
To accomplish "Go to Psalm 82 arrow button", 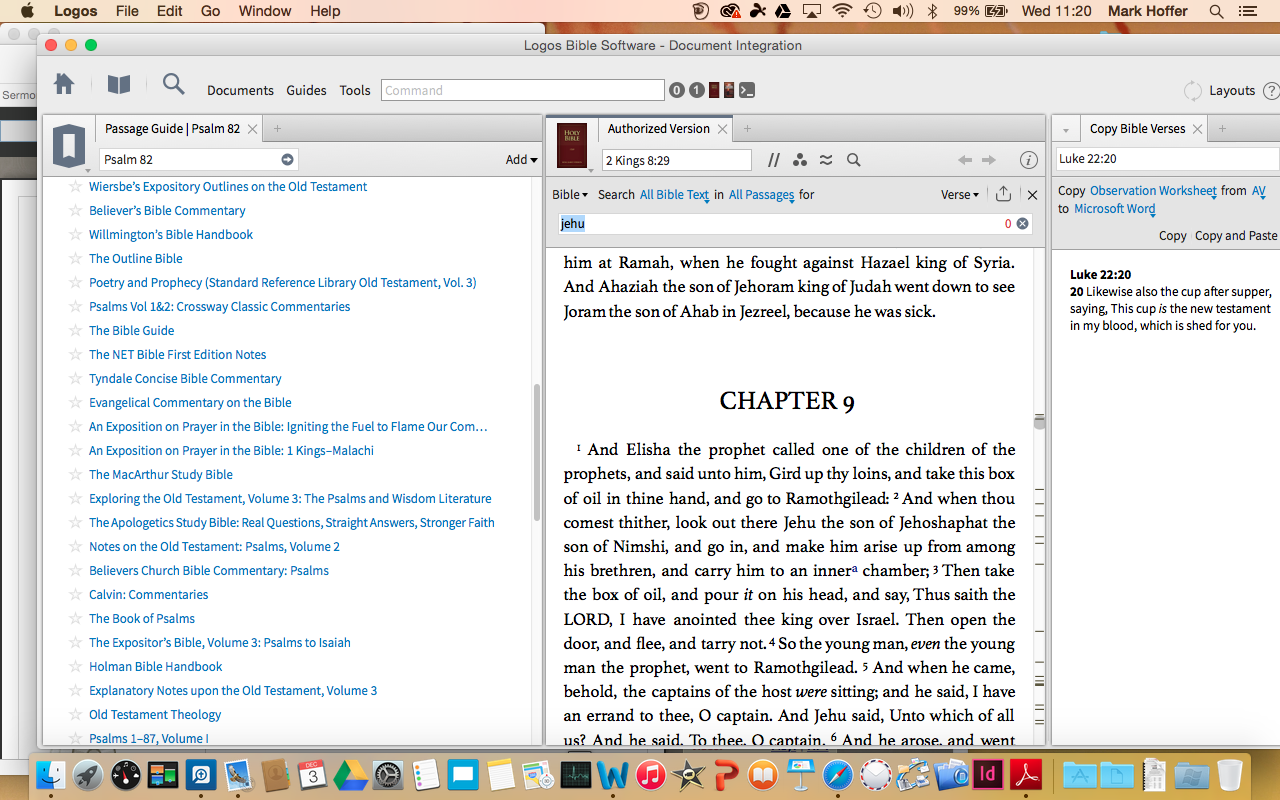I will 287,159.
